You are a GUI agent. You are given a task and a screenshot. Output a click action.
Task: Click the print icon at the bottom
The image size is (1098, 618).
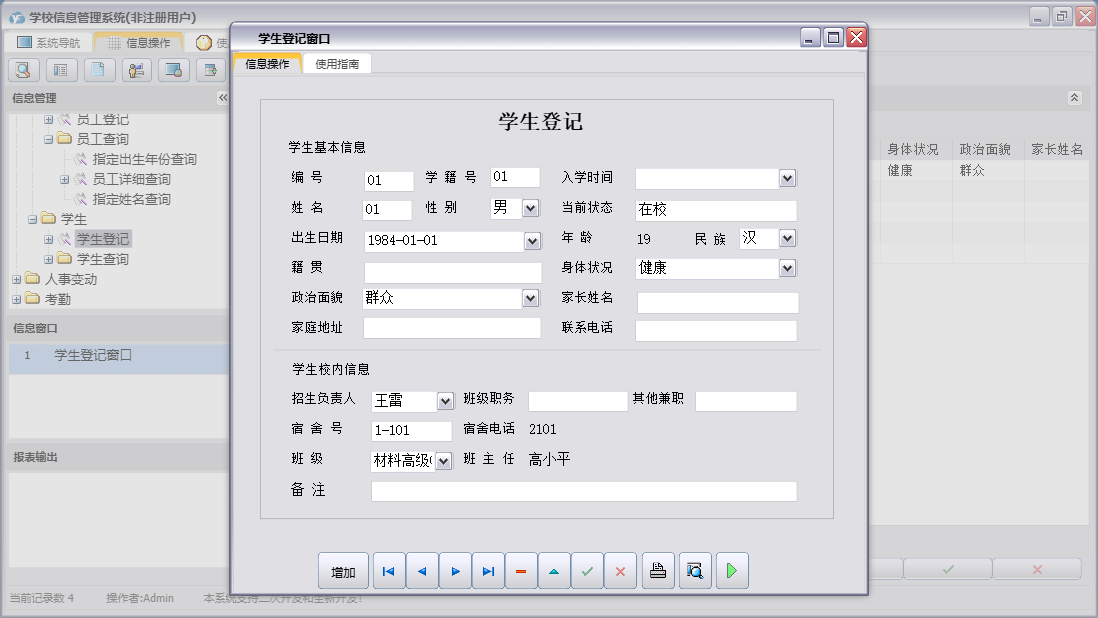pos(657,570)
